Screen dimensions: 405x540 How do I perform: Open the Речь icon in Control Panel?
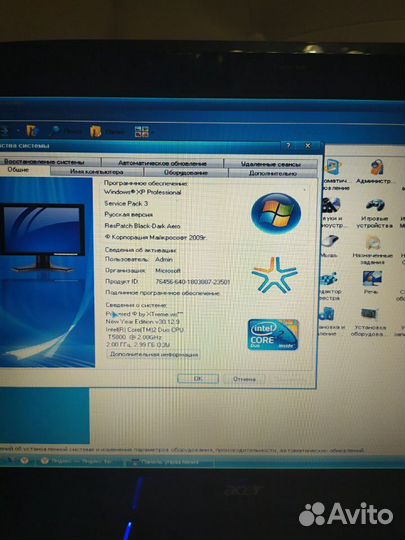[x=372, y=279]
